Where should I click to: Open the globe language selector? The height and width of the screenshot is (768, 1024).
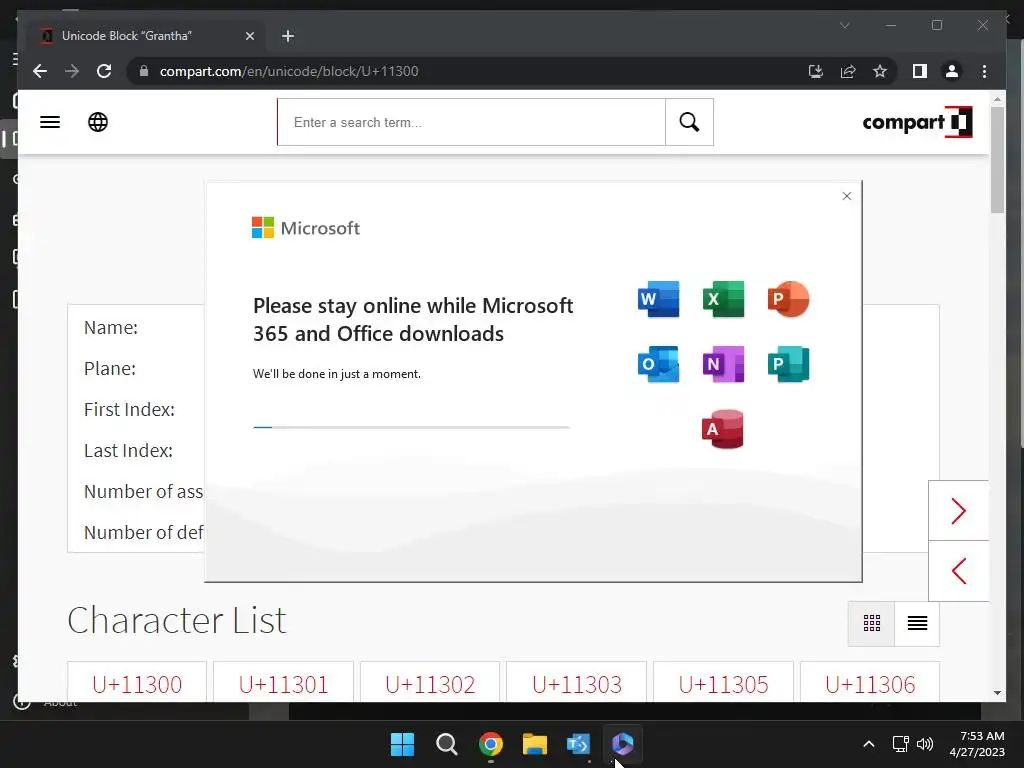(x=98, y=122)
